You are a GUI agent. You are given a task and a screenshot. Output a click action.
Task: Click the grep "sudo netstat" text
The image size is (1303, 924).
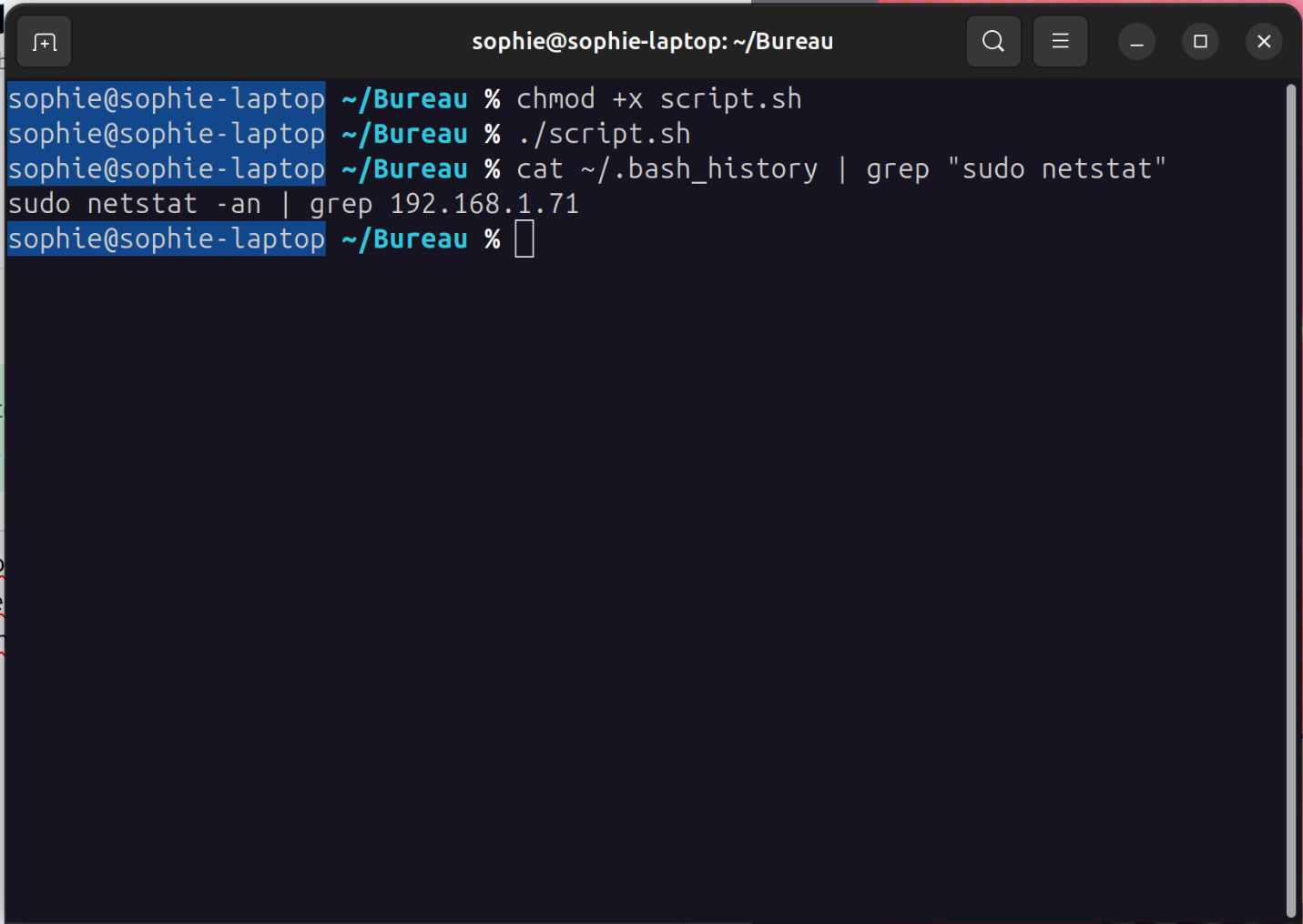tap(1016, 168)
